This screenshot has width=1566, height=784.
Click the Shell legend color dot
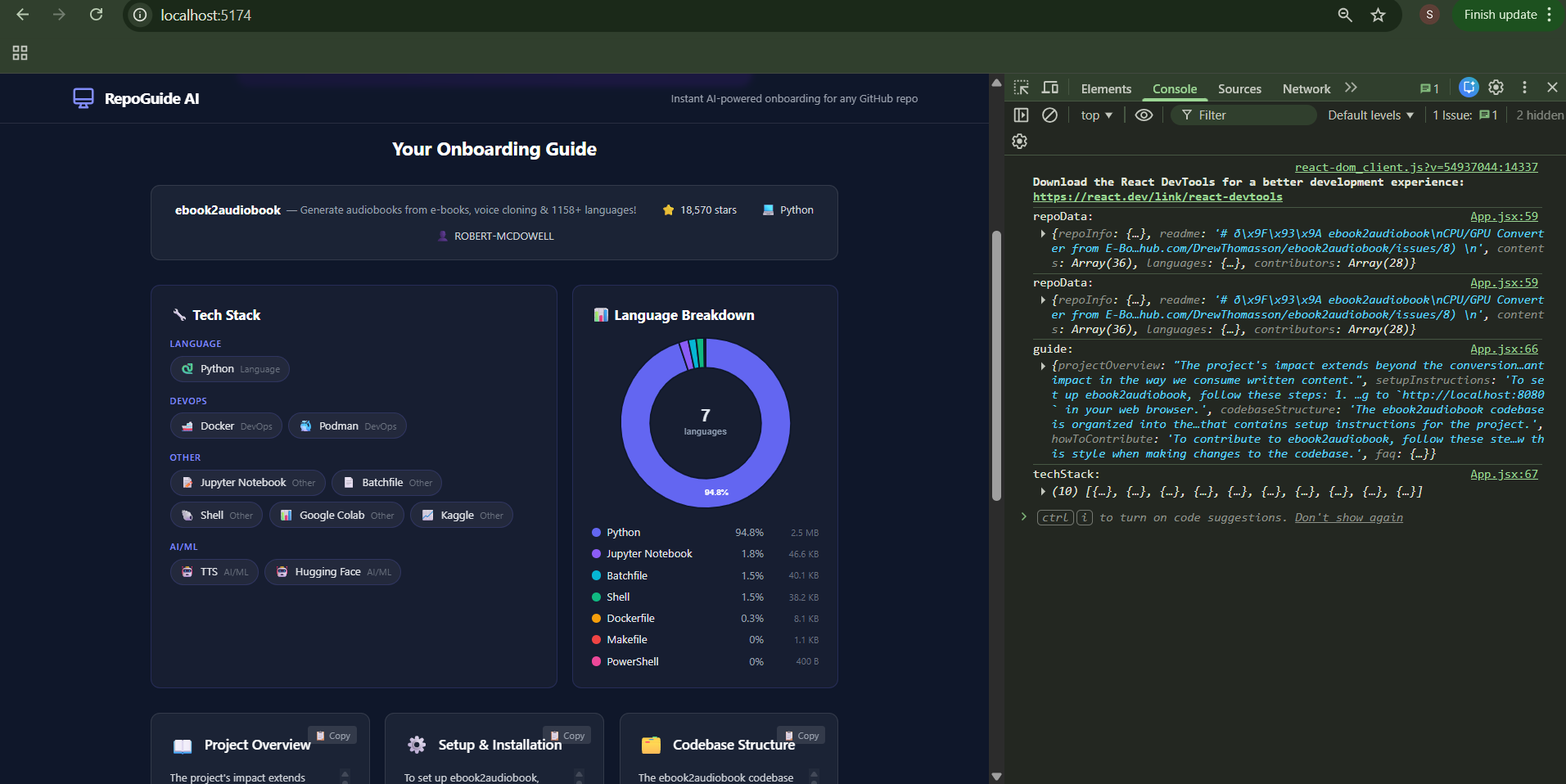596,597
